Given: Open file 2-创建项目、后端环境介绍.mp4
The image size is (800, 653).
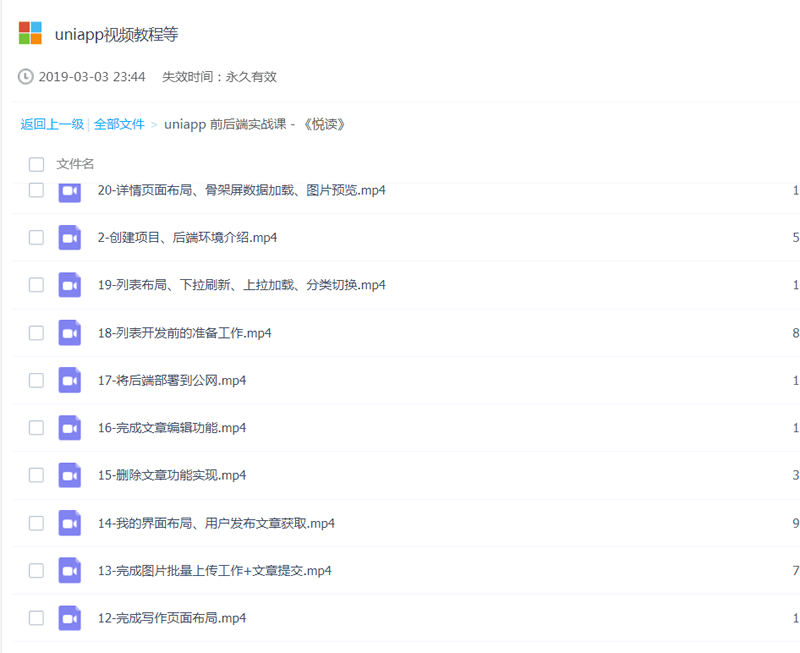Looking at the screenshot, I should 187,237.
